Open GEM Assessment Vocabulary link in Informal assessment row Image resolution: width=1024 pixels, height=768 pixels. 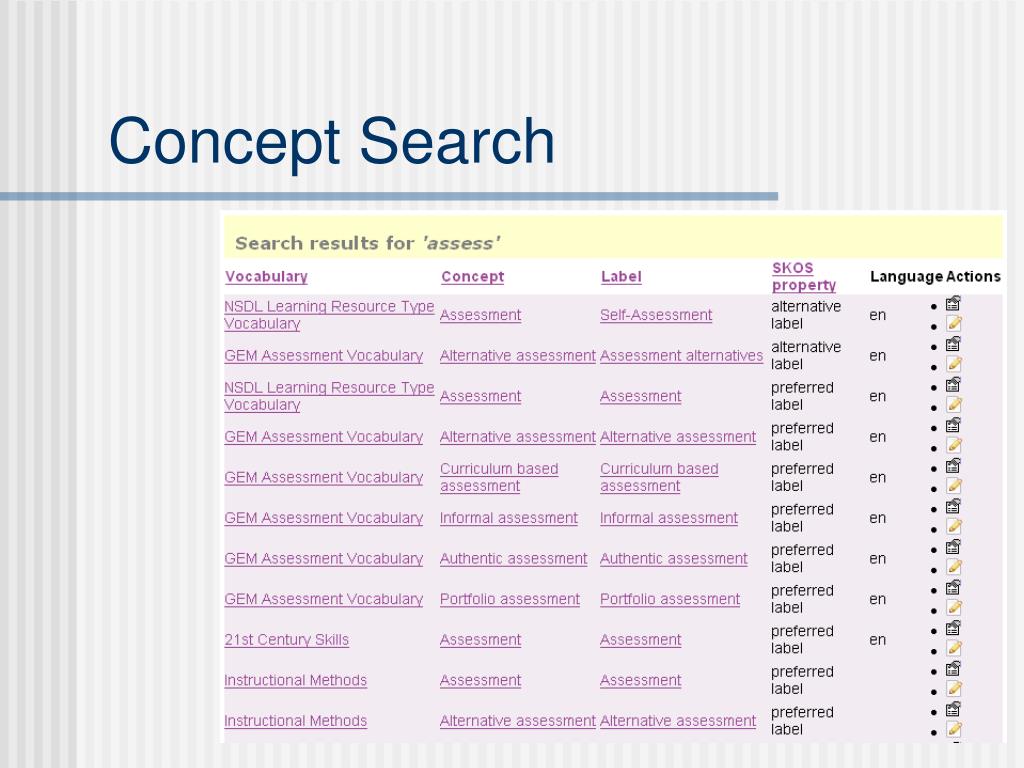[323, 518]
